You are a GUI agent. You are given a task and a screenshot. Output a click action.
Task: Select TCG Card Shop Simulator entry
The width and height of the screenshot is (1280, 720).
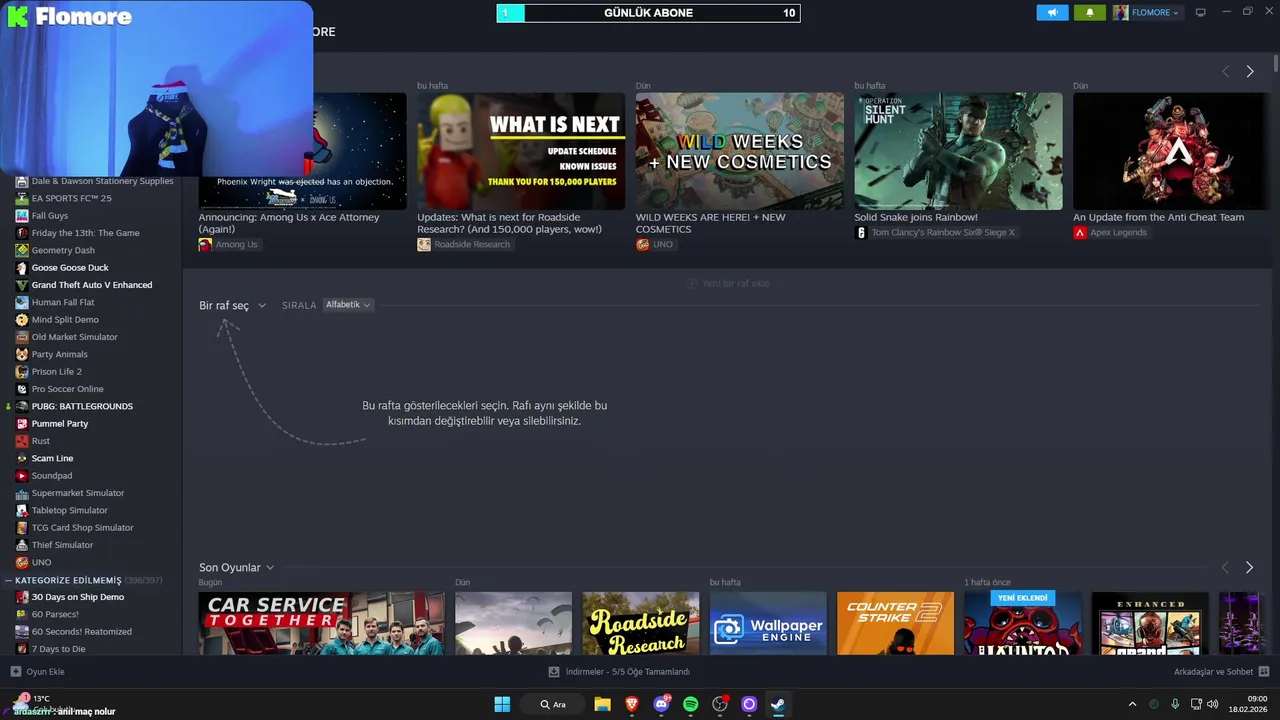(82, 528)
